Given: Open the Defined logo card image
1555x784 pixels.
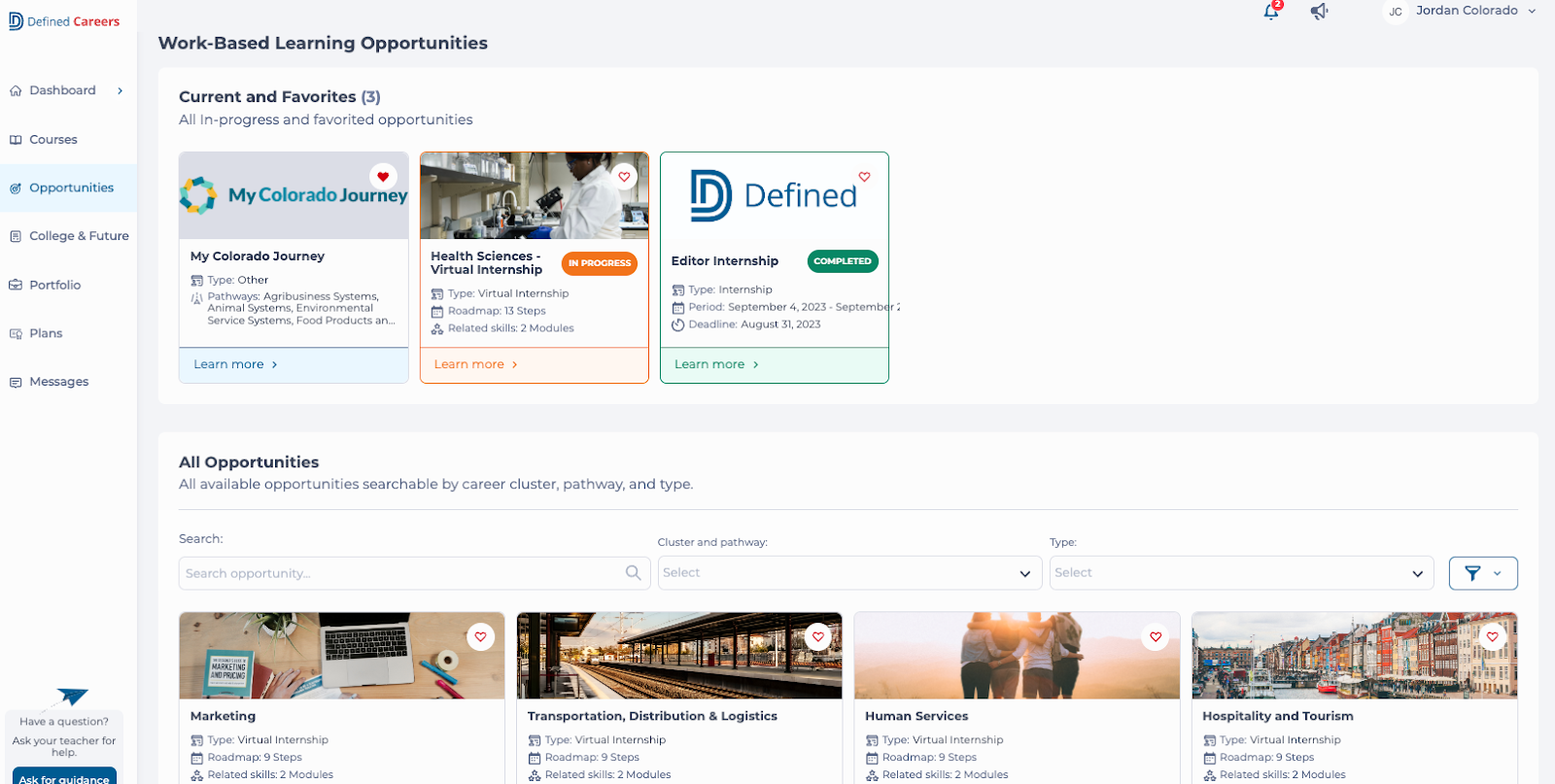Looking at the screenshot, I should [x=775, y=195].
